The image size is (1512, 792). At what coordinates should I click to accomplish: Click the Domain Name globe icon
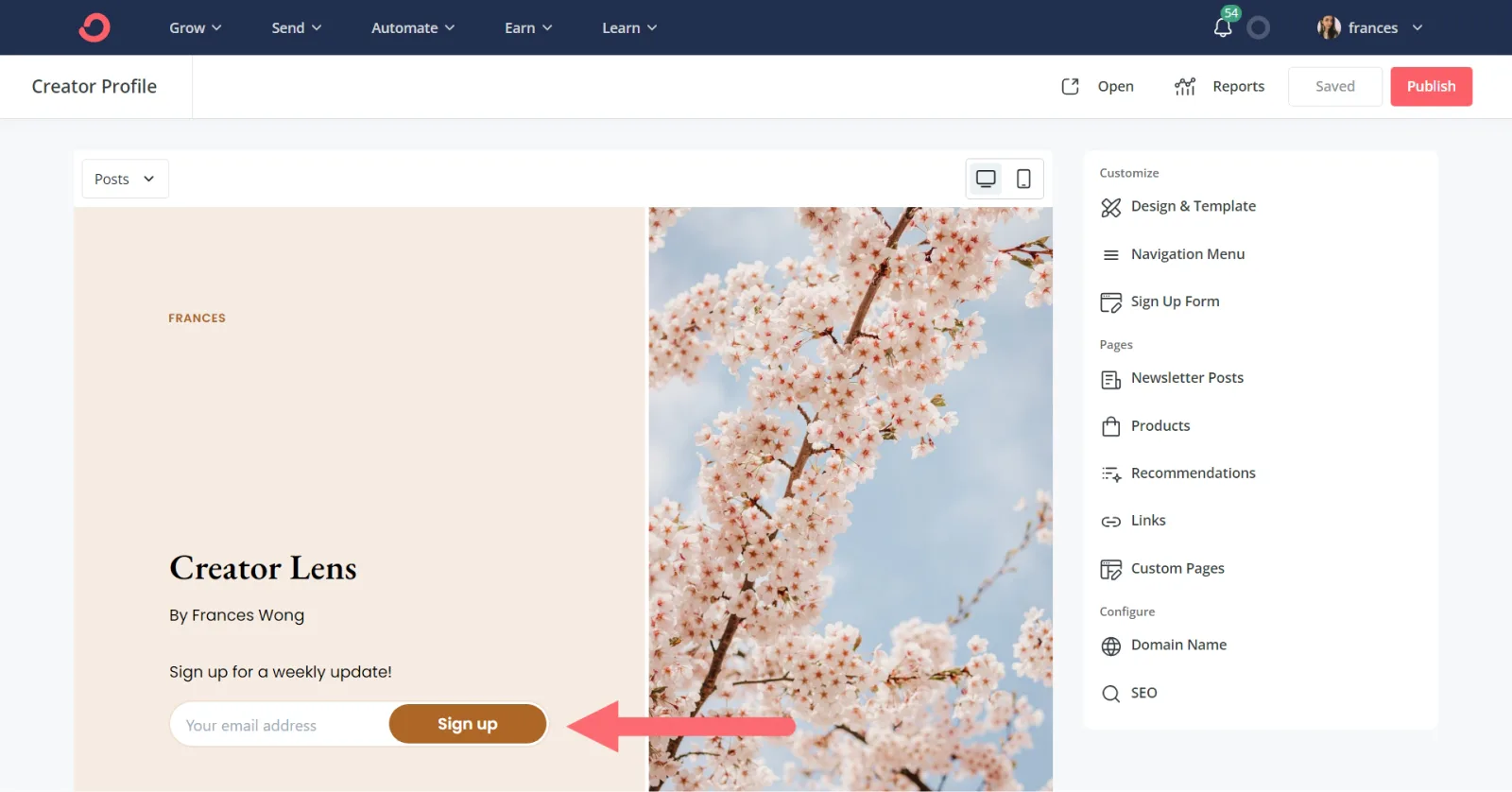point(1111,646)
